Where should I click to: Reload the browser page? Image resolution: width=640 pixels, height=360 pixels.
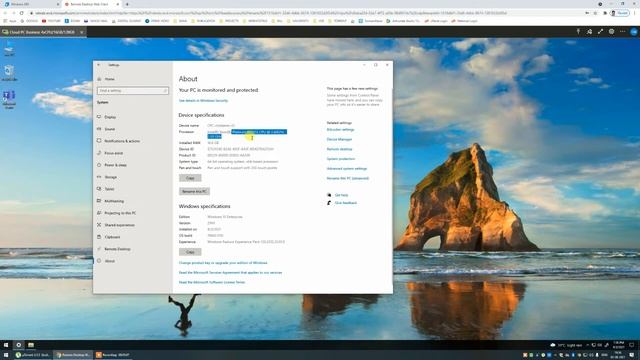tap(22, 13)
